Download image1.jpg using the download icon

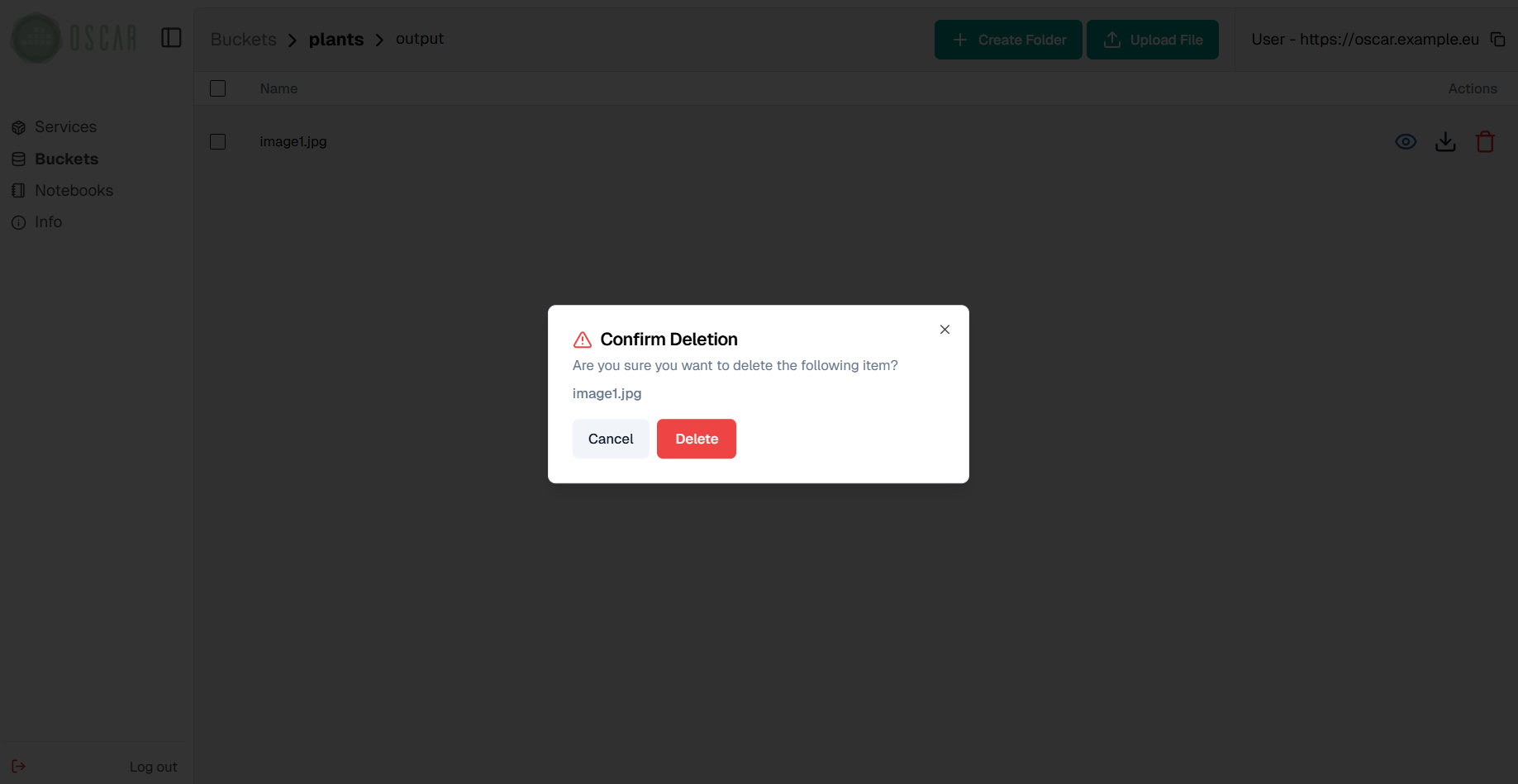[x=1444, y=142]
